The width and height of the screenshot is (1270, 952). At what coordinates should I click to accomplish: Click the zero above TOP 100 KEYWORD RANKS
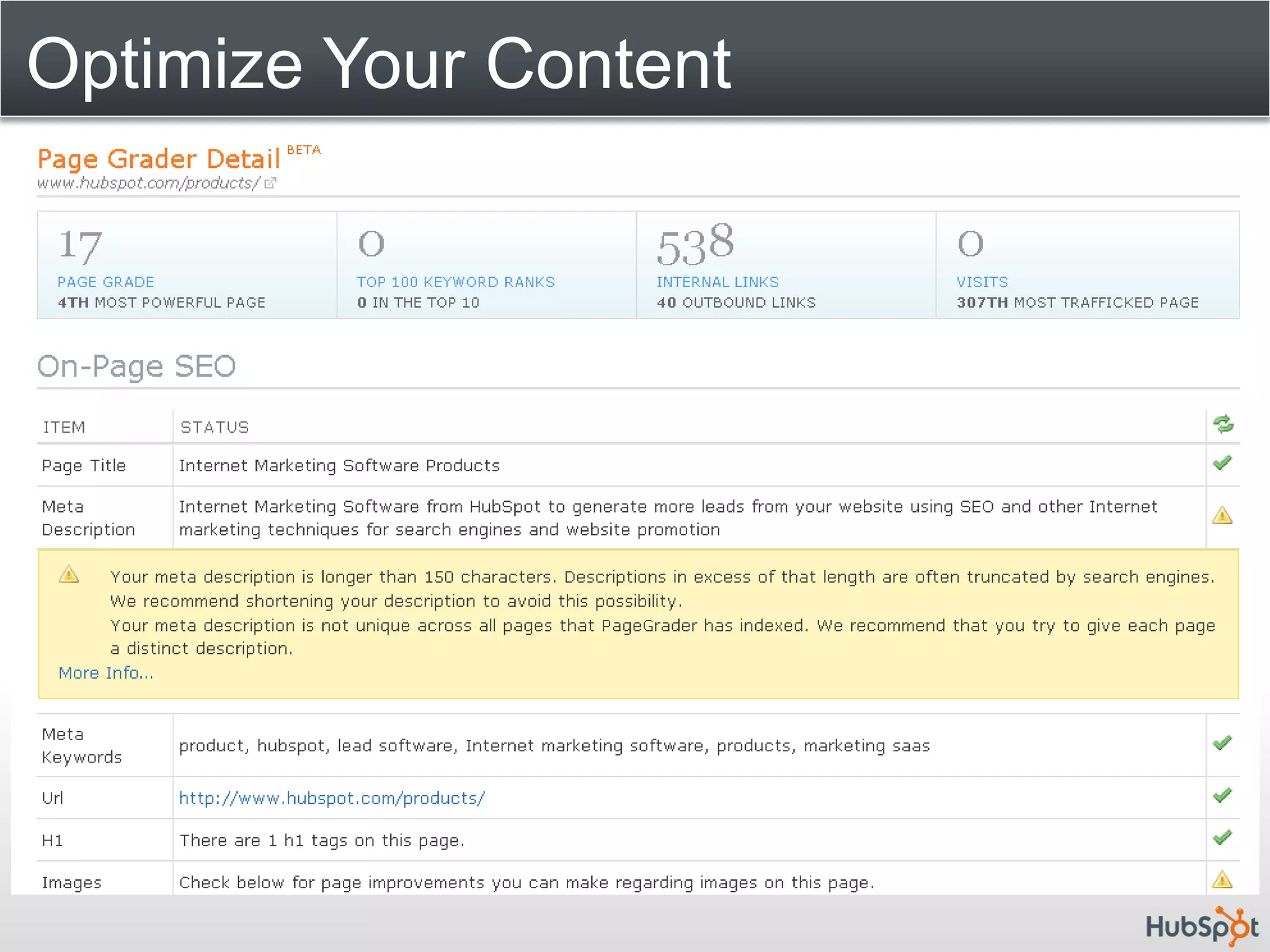[x=371, y=244]
